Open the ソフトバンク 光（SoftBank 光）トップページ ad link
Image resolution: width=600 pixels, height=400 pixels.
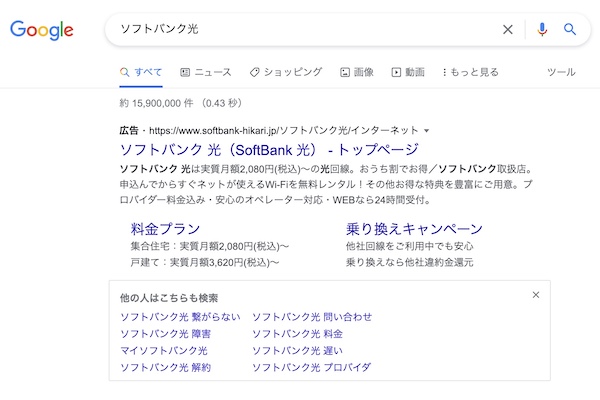tap(269, 150)
